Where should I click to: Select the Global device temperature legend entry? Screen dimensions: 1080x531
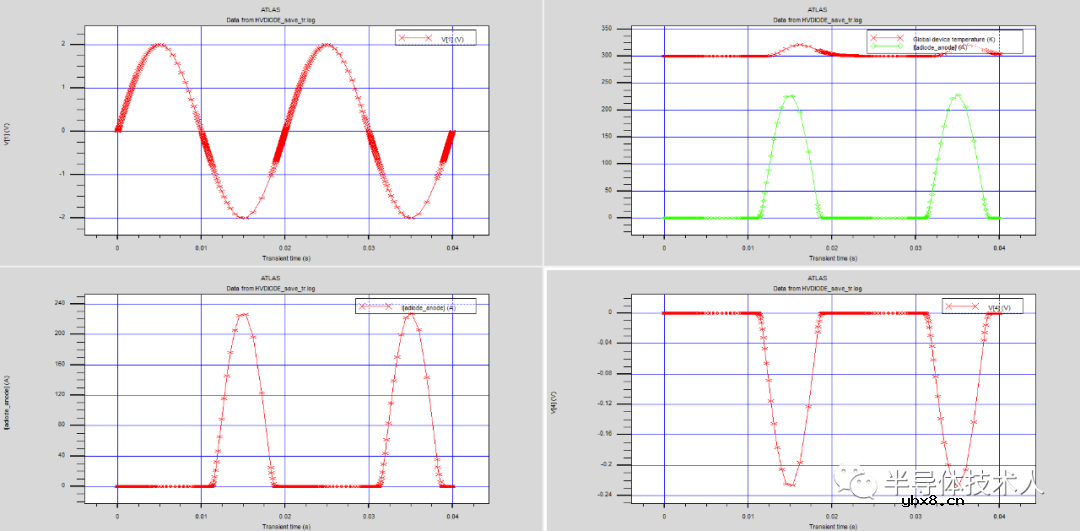coord(956,38)
